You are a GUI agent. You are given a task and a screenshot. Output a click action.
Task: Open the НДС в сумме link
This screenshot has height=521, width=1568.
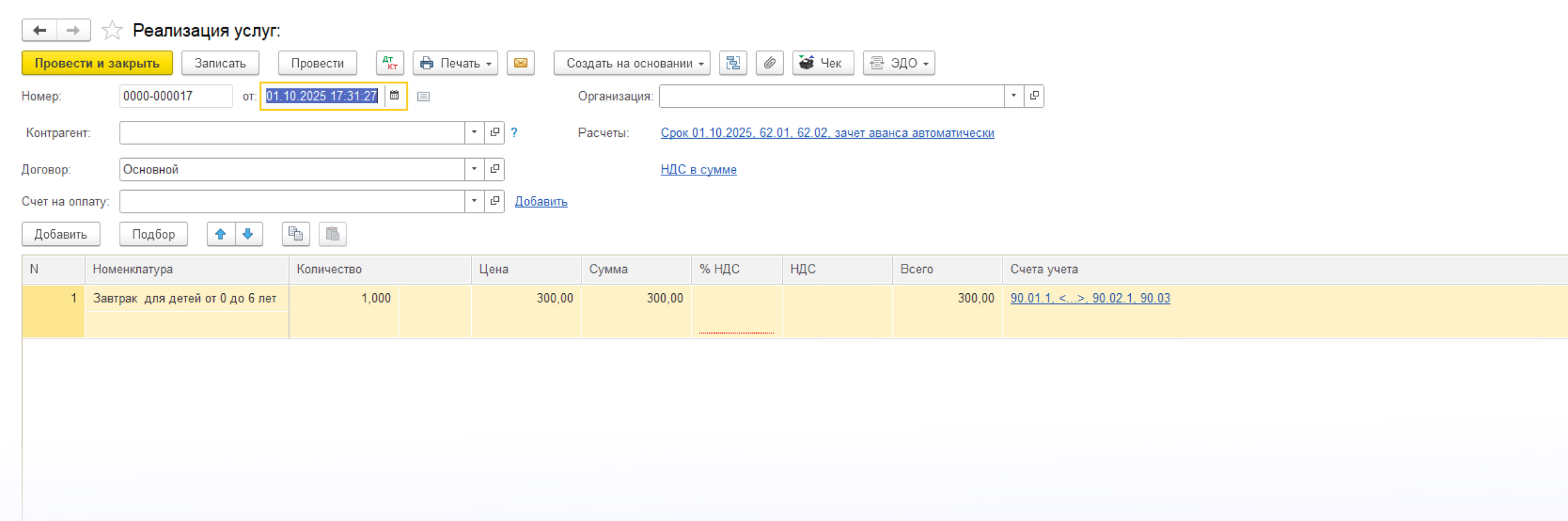pyautogui.click(x=698, y=169)
